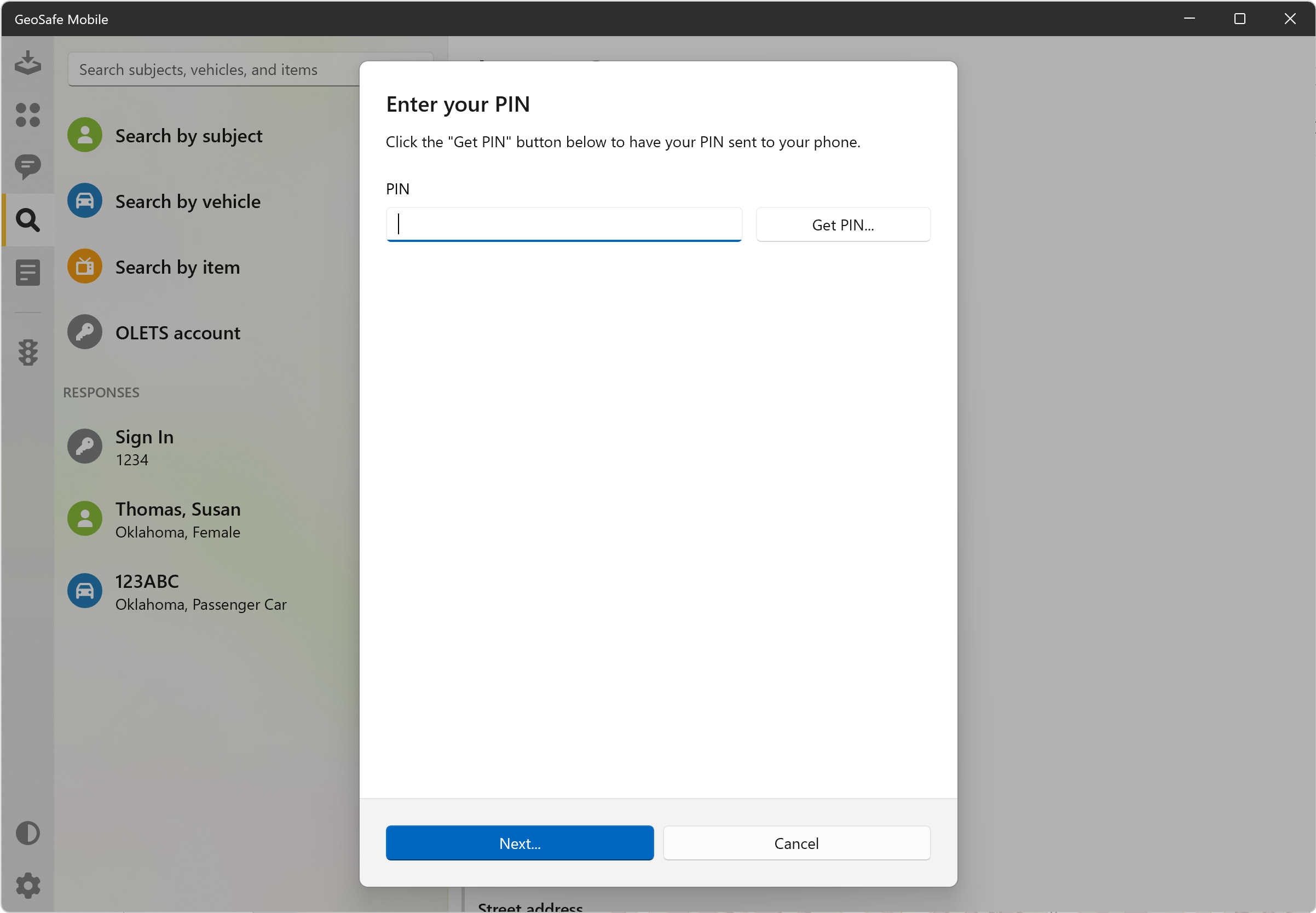
Task: Open the four-dots dashboard sidebar icon
Action: click(x=27, y=115)
